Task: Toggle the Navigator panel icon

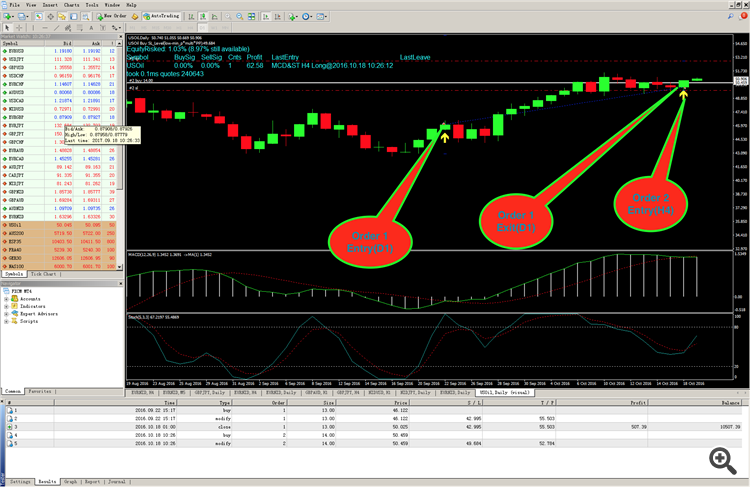Action: pyautogui.click(x=62, y=16)
